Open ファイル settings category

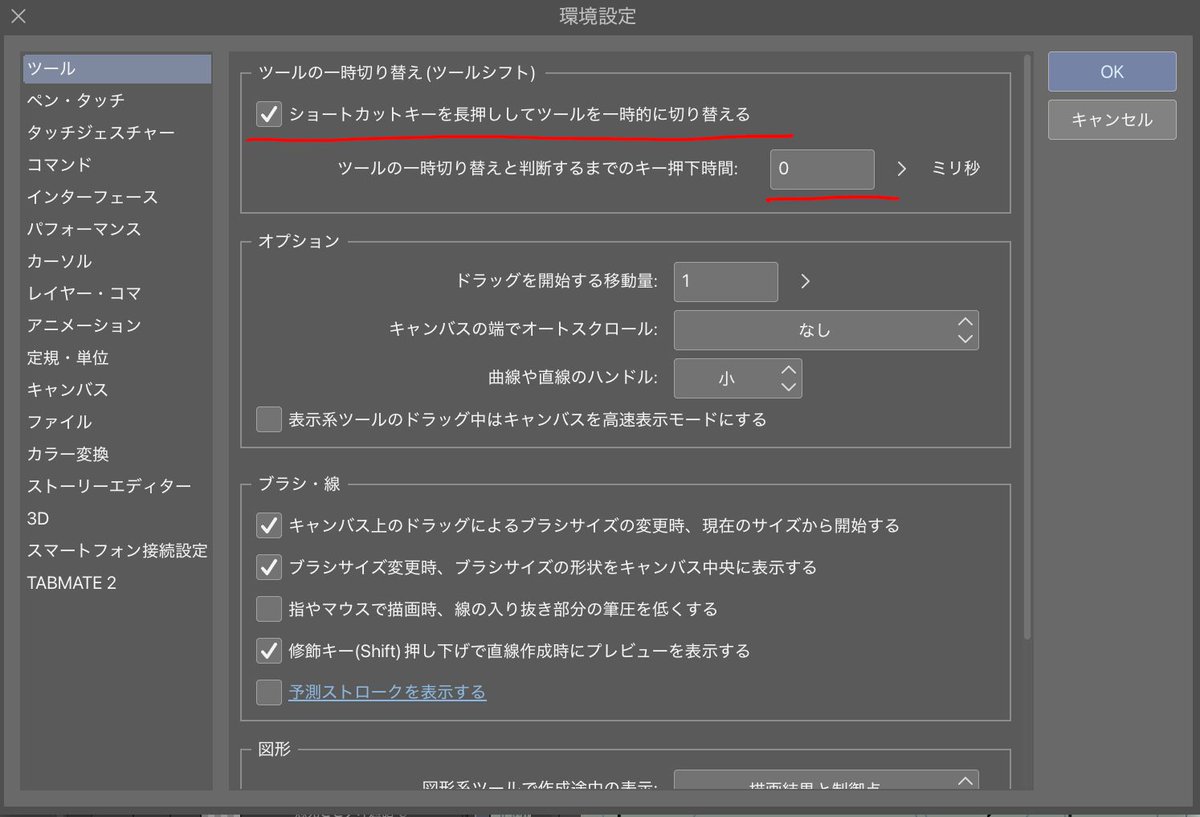click(117, 421)
